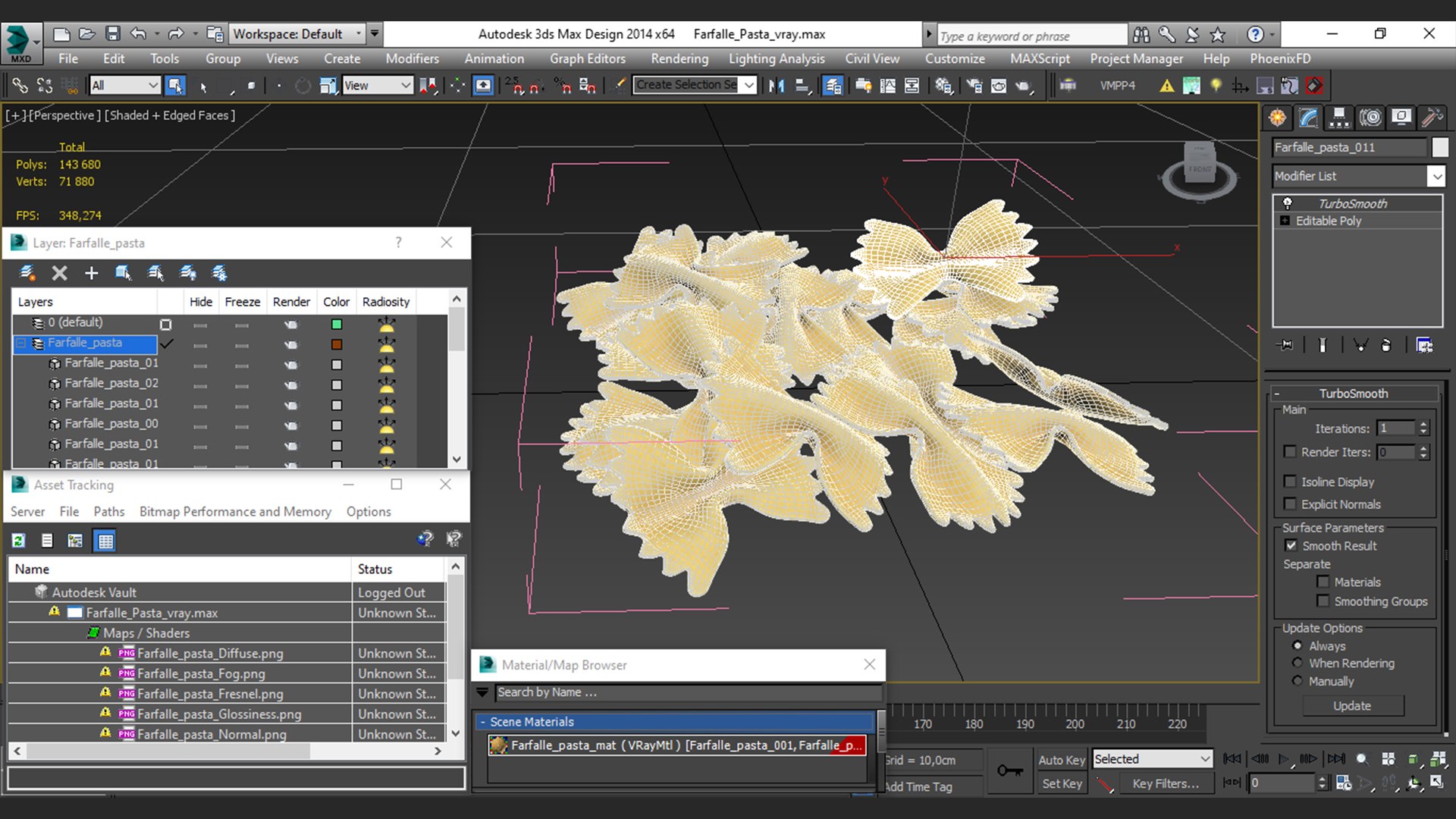This screenshot has width=1456, height=819.
Task: Click Configure Modifier Sets icon
Action: click(x=1425, y=345)
